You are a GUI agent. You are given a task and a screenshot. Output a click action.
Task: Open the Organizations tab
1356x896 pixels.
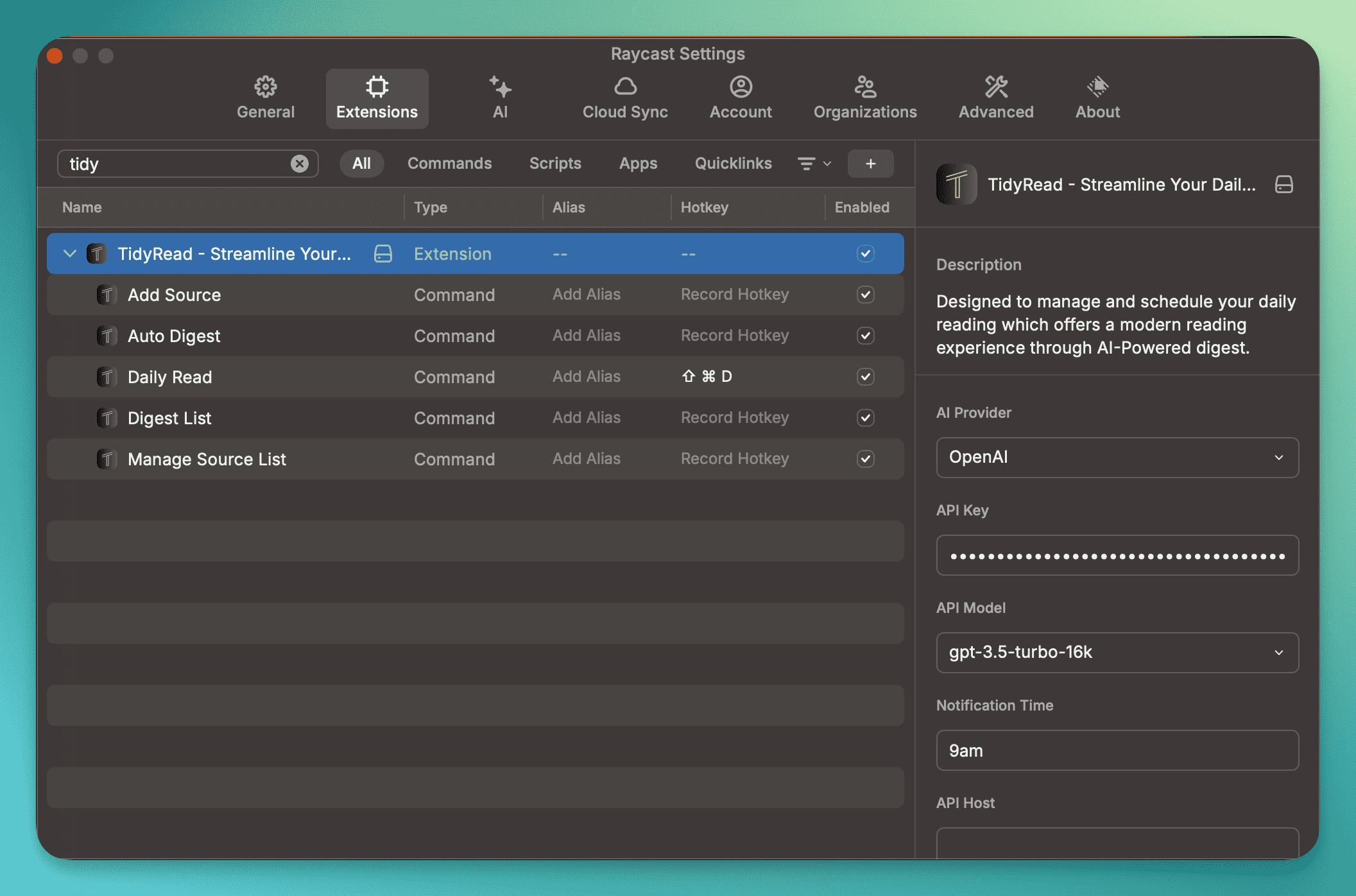point(864,98)
